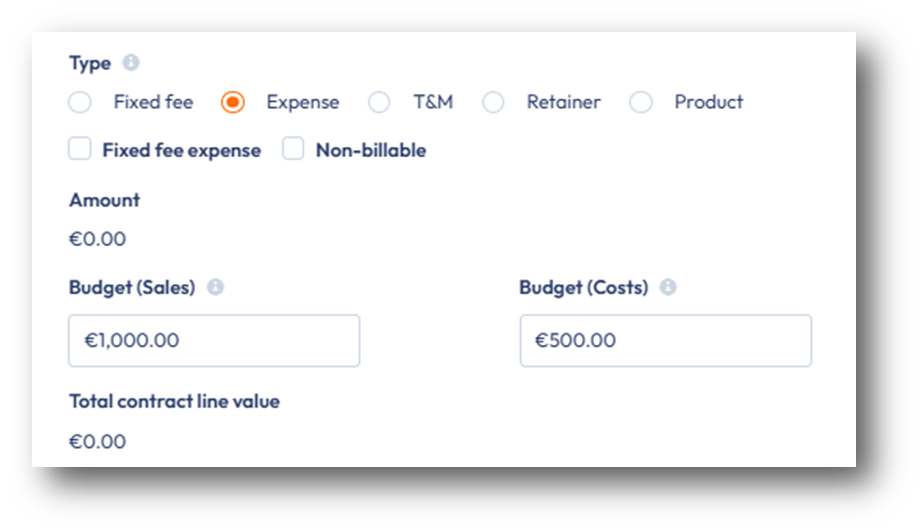Click the Budget (Sales) info icon
This screenshot has width=921, height=532.
pos(215,287)
